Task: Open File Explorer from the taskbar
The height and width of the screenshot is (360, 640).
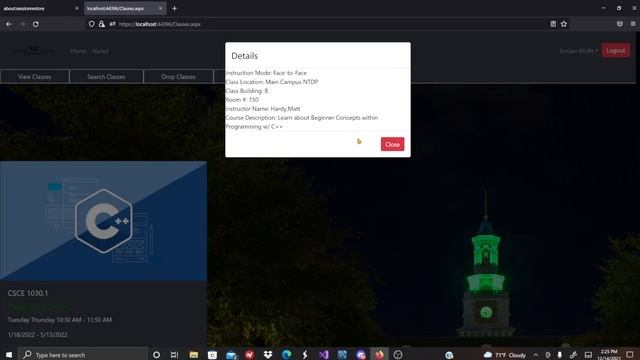Action: point(193,355)
